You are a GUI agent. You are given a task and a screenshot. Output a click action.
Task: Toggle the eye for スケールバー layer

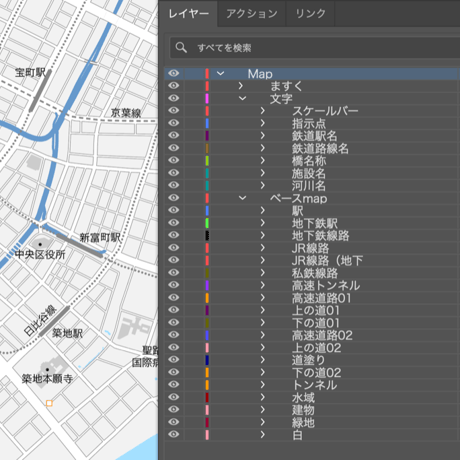(x=174, y=111)
